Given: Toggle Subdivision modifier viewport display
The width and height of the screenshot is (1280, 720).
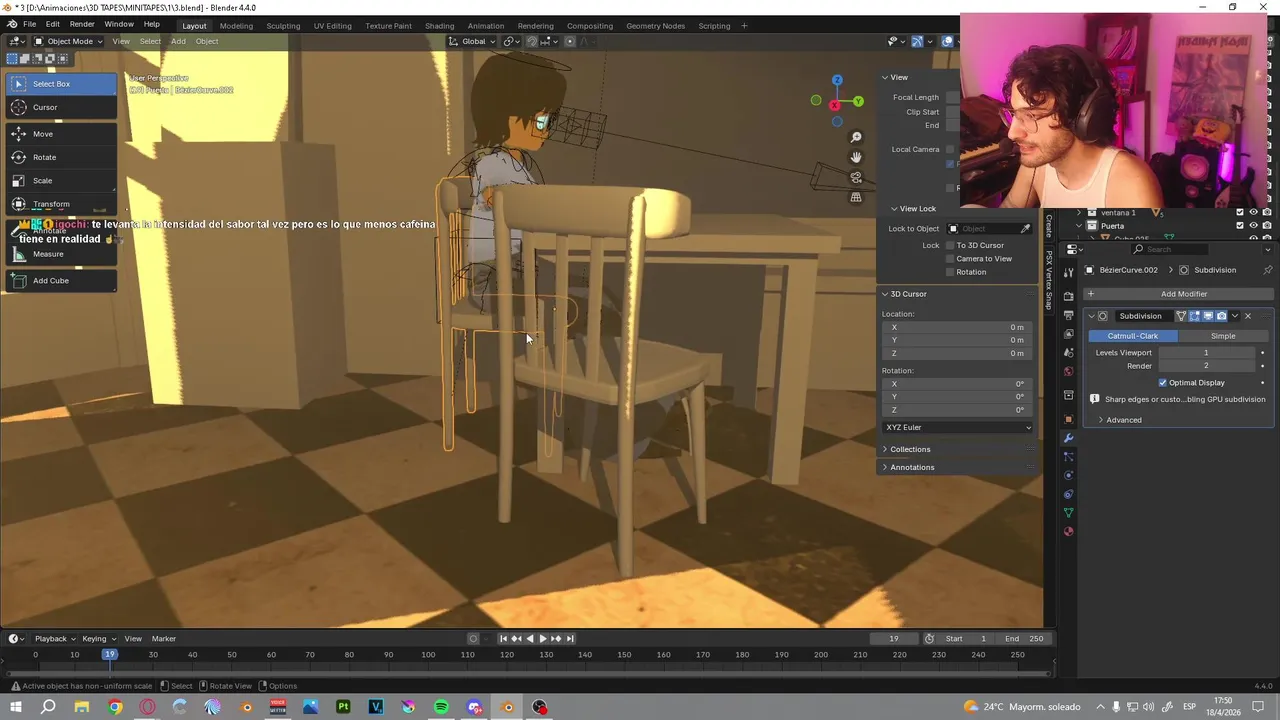Looking at the screenshot, I should (1207, 316).
